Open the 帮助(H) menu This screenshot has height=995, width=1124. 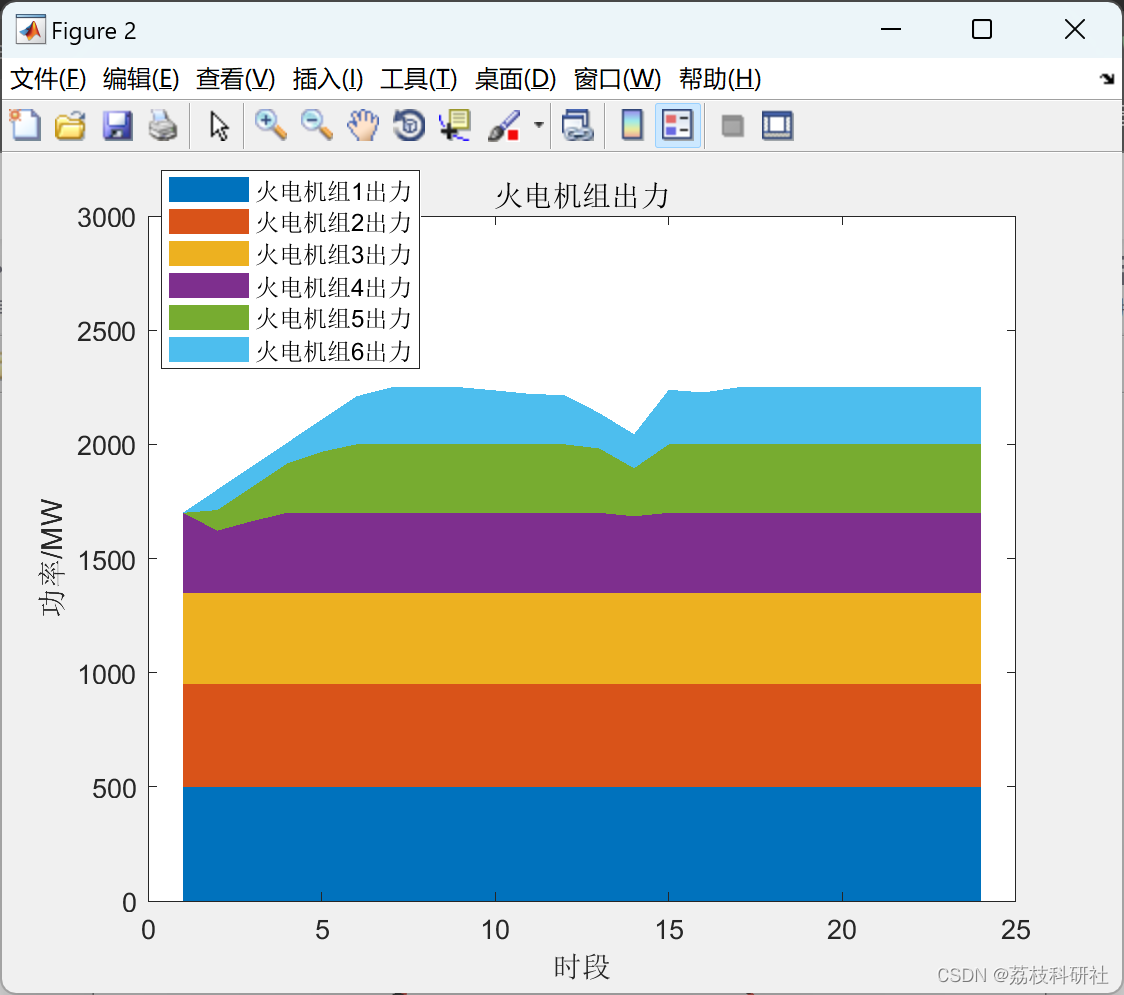point(720,79)
